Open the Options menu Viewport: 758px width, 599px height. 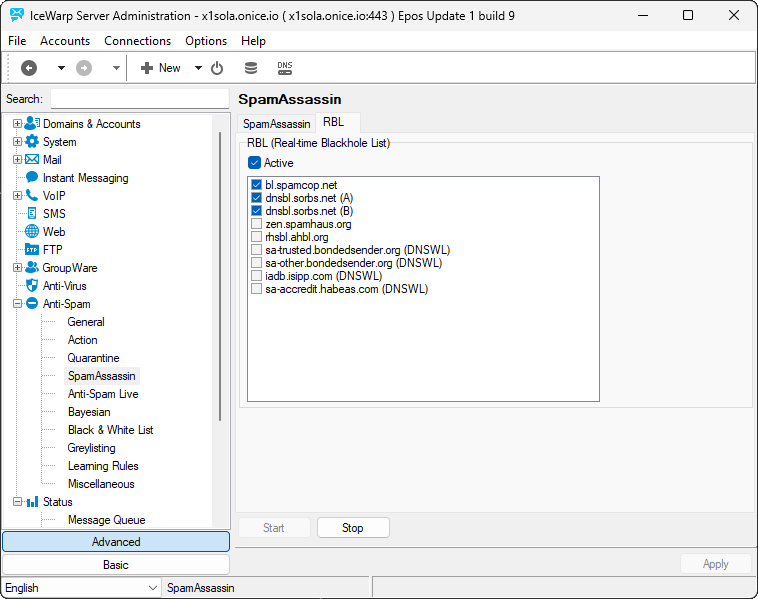coord(206,41)
